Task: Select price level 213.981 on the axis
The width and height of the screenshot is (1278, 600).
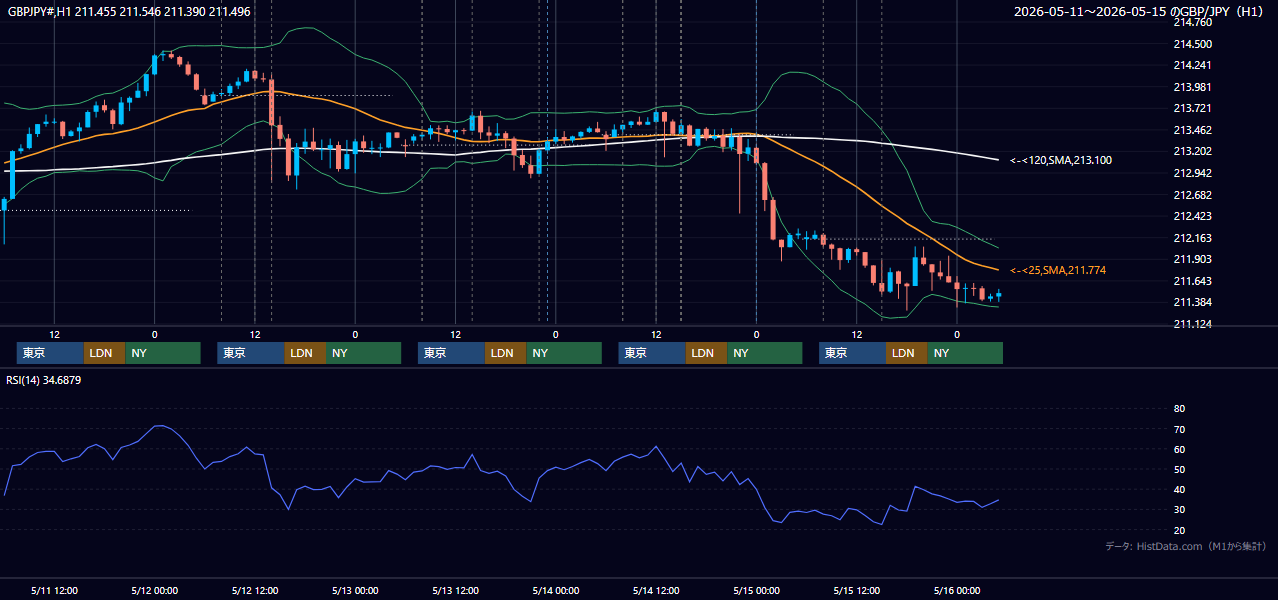Action: pos(1193,87)
